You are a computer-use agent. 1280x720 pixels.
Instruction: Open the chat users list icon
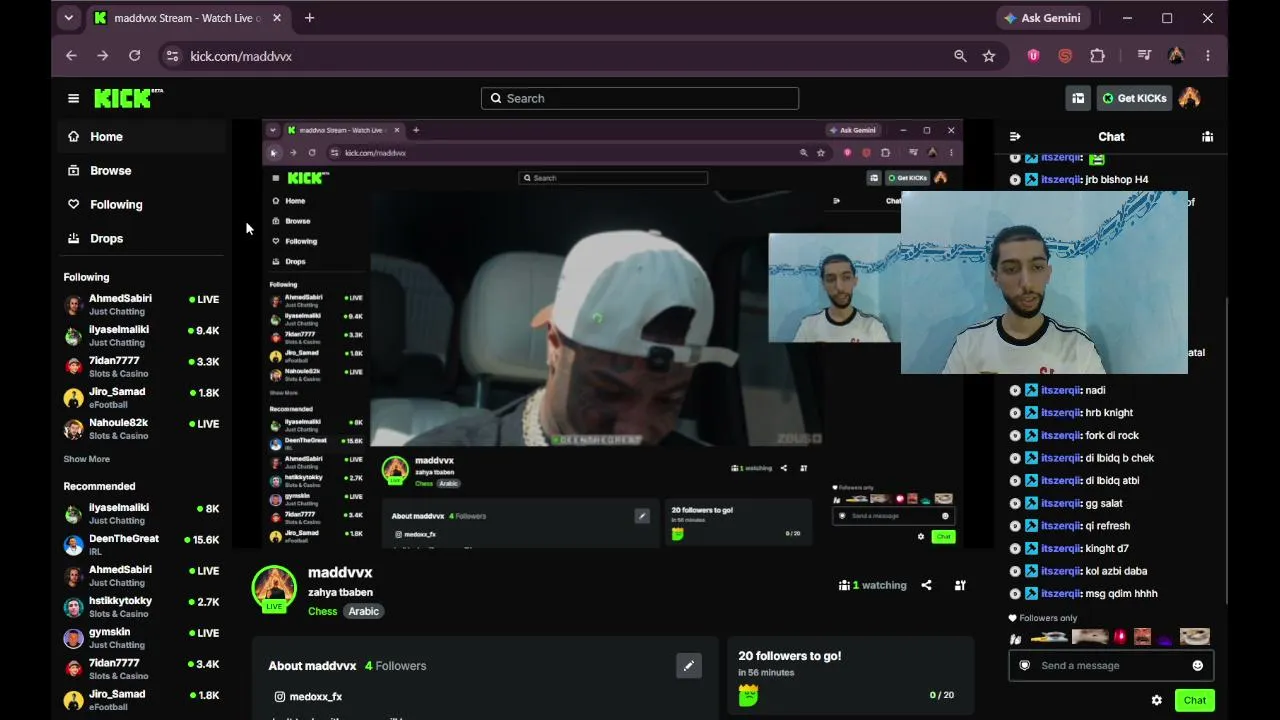pos(1207,137)
